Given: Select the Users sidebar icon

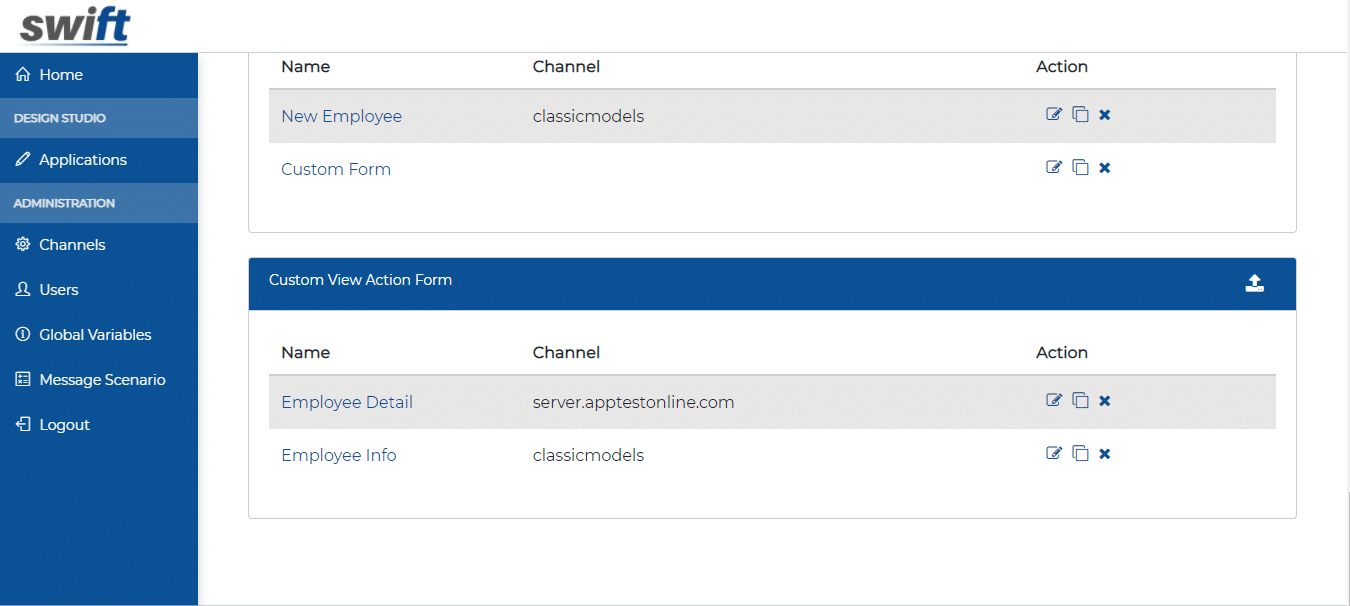Looking at the screenshot, I should (21, 289).
